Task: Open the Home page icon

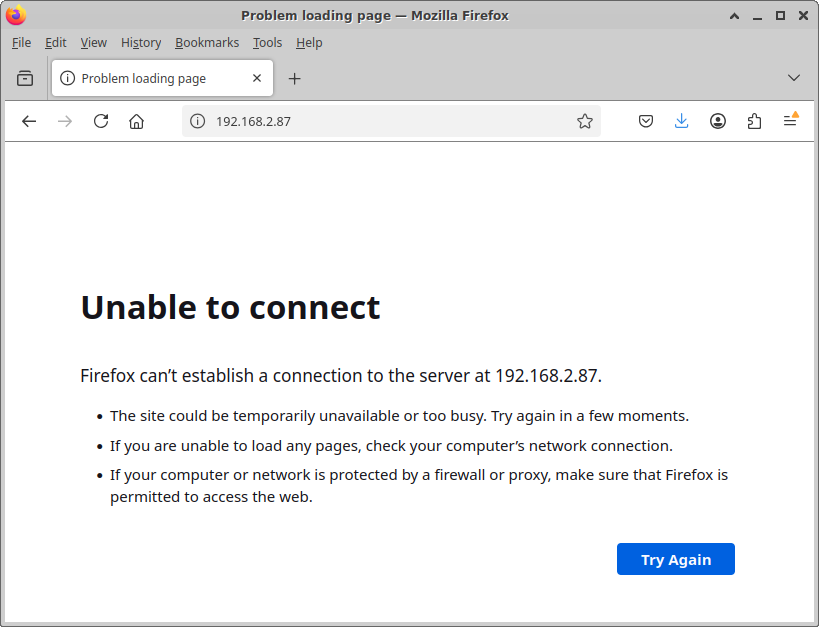Action: [x=137, y=121]
